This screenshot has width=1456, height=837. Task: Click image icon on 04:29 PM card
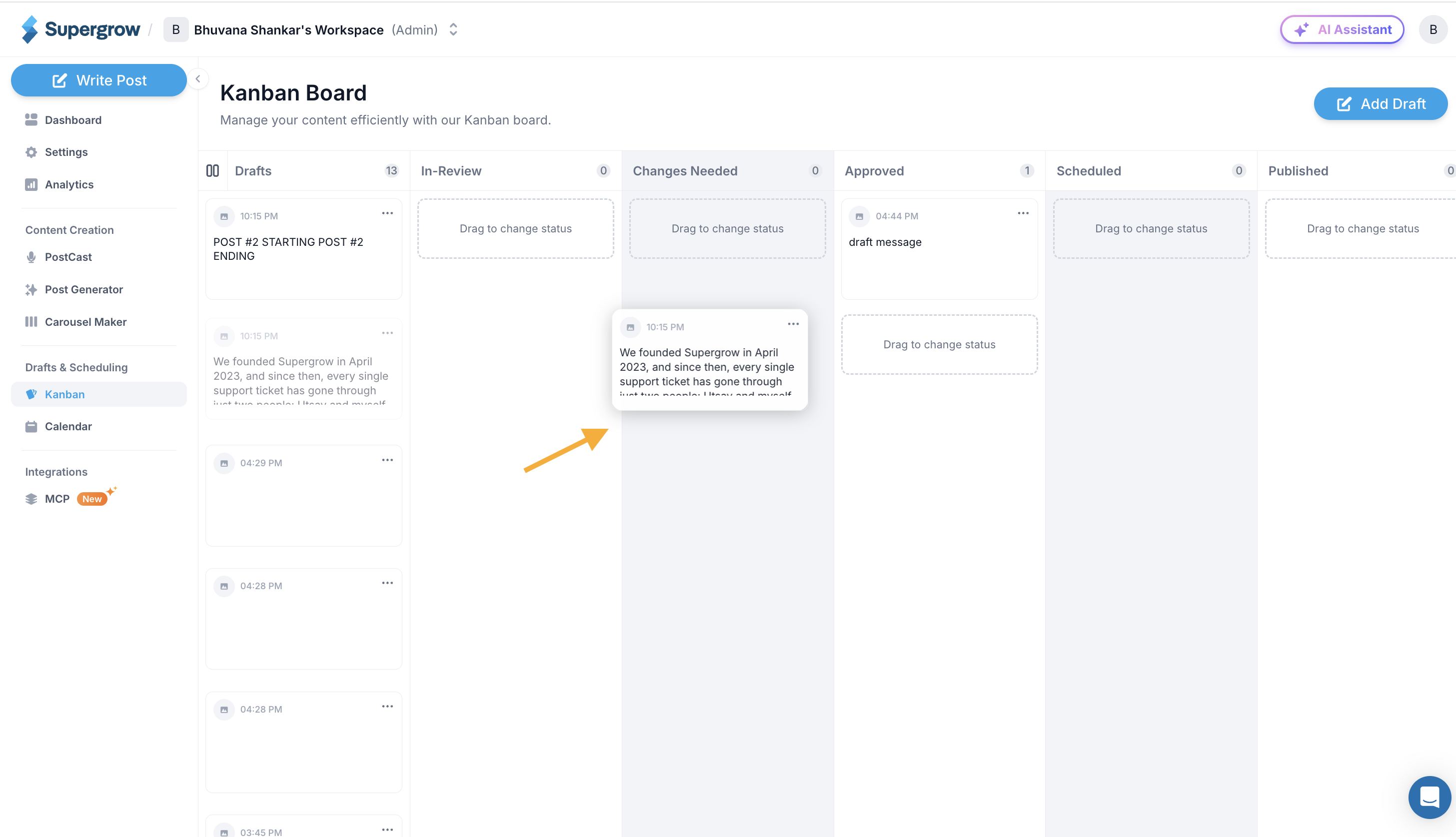click(x=224, y=463)
